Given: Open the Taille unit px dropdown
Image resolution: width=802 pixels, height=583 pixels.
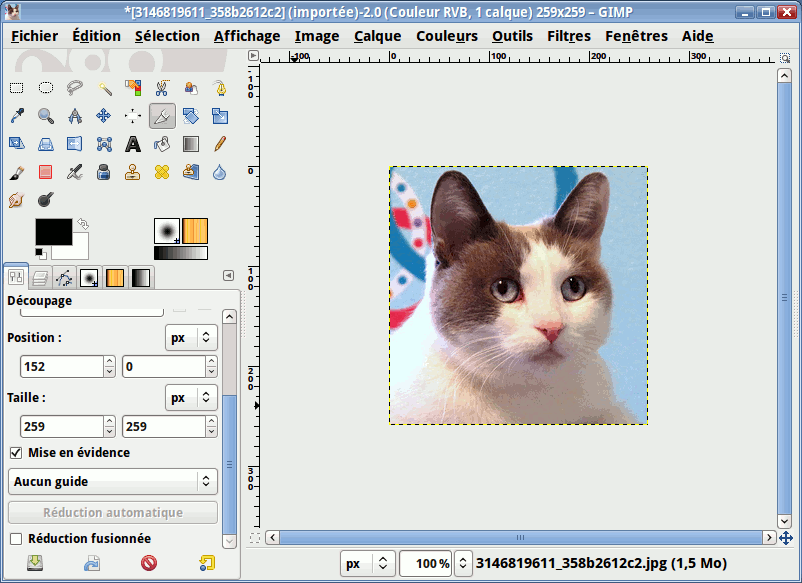Looking at the screenshot, I should point(190,398).
